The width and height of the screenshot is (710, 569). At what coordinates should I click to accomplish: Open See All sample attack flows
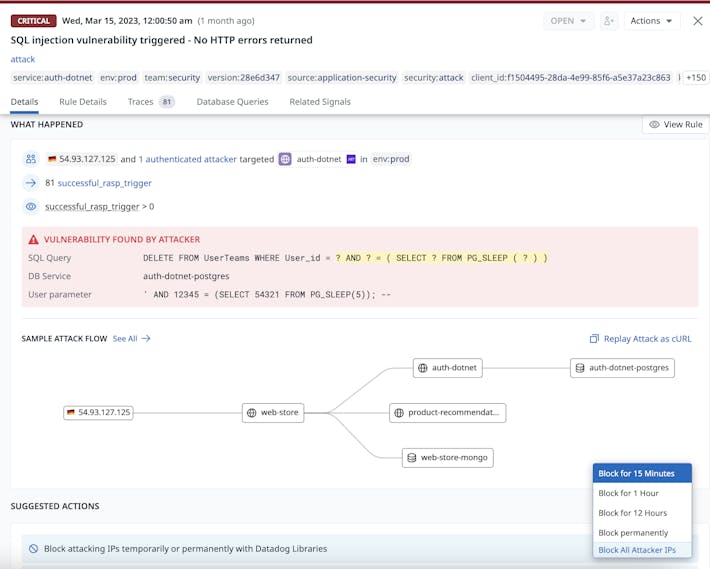pos(131,339)
